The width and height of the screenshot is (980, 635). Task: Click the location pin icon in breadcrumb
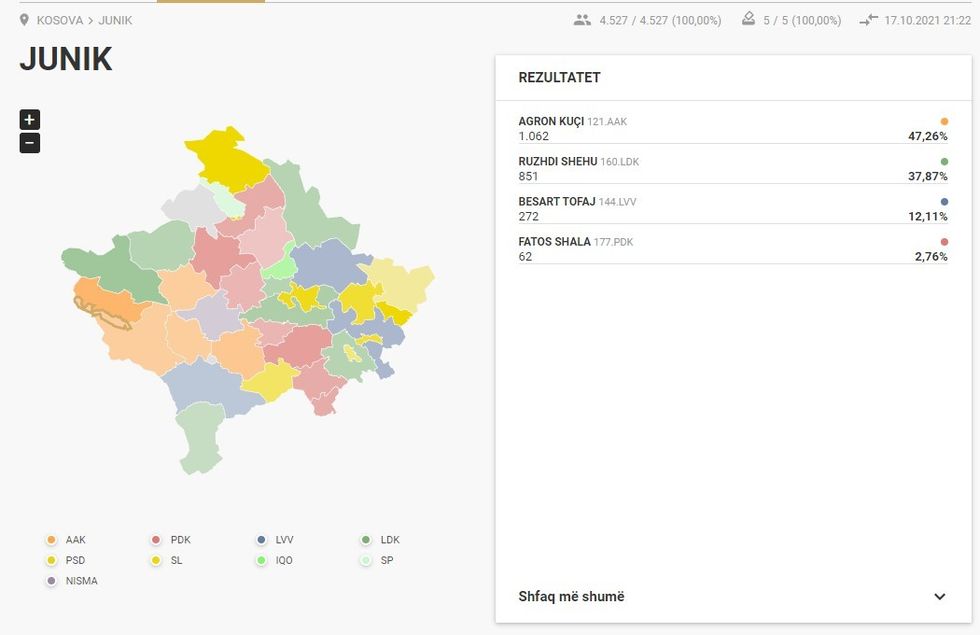pyautogui.click(x=24, y=20)
